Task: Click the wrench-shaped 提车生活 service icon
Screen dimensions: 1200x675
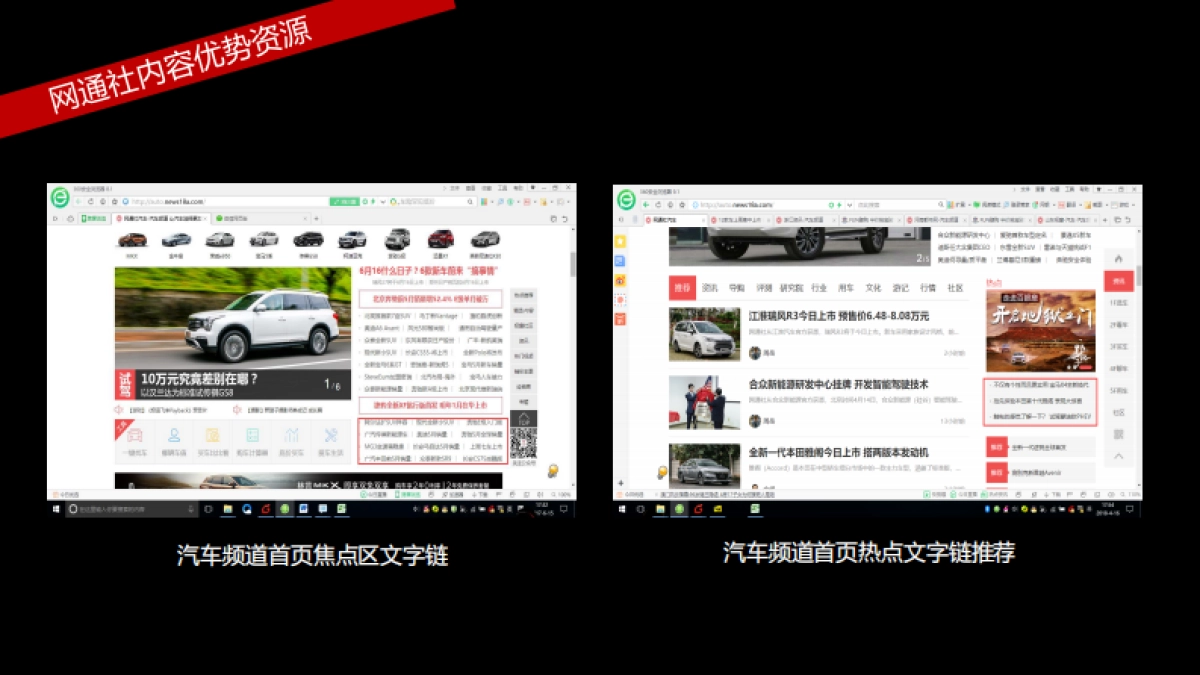Action: click(x=329, y=435)
